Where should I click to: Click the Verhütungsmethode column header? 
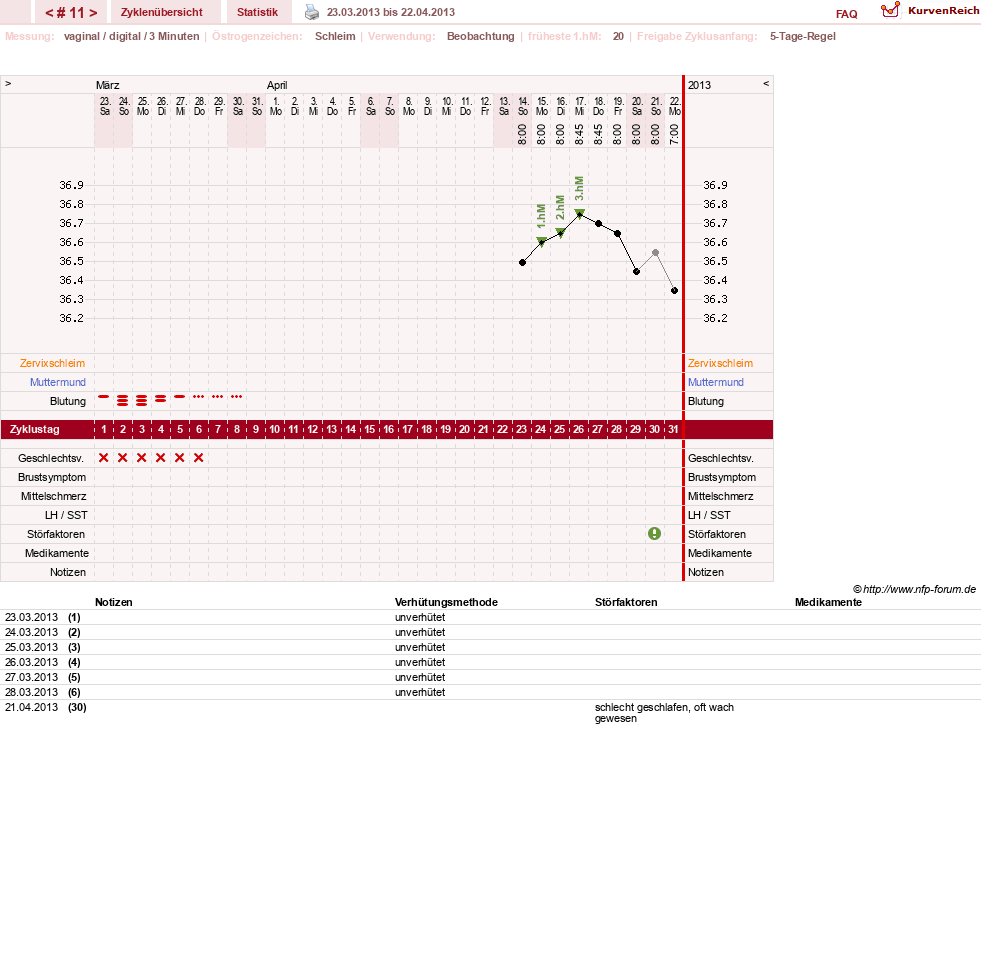(x=446, y=603)
